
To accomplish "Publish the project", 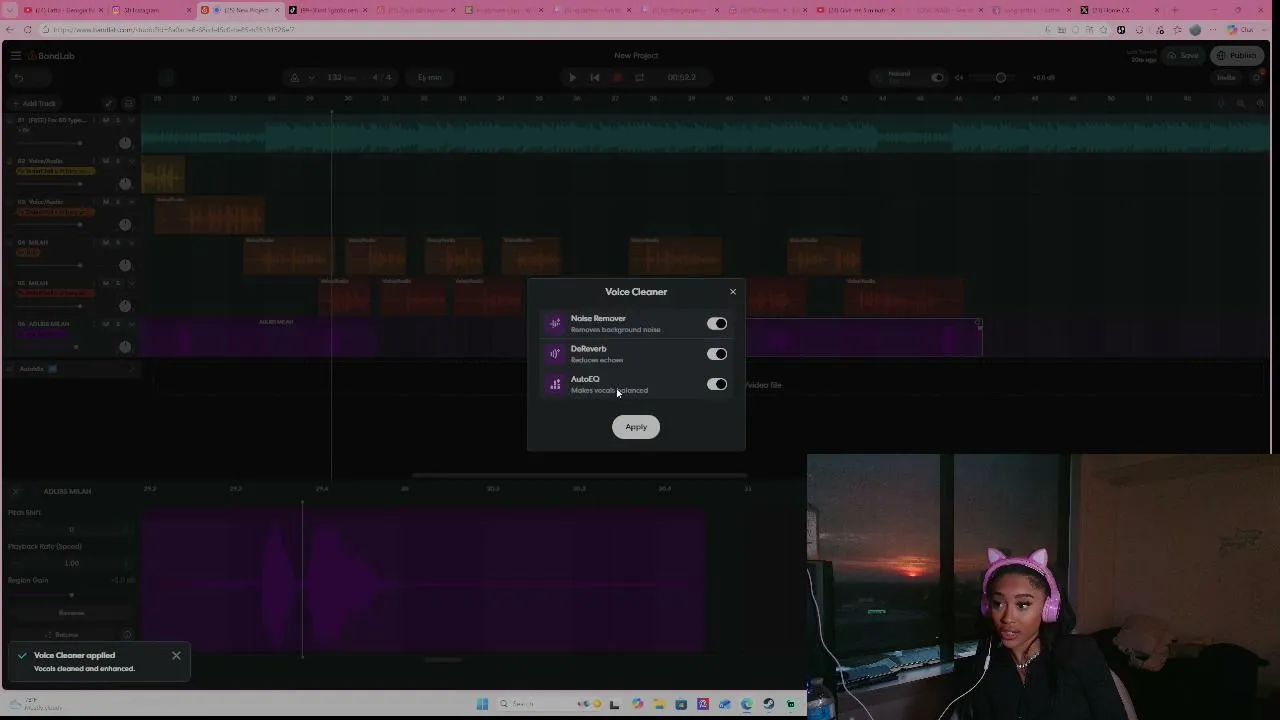I will pyautogui.click(x=1237, y=56).
